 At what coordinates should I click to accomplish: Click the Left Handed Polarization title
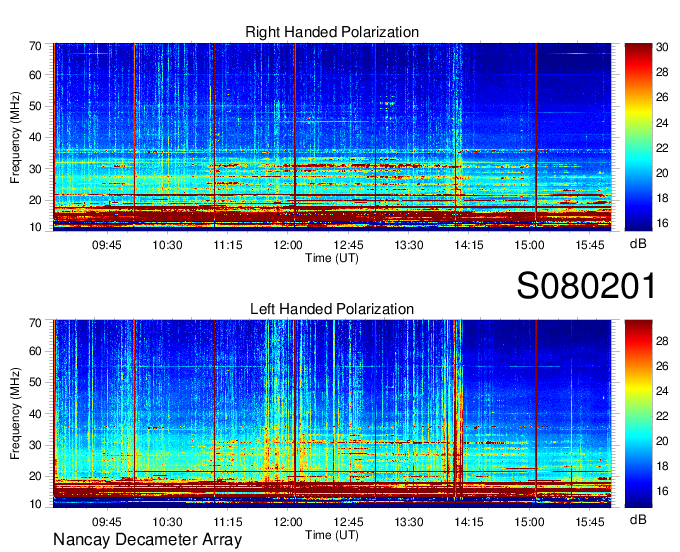(332, 309)
